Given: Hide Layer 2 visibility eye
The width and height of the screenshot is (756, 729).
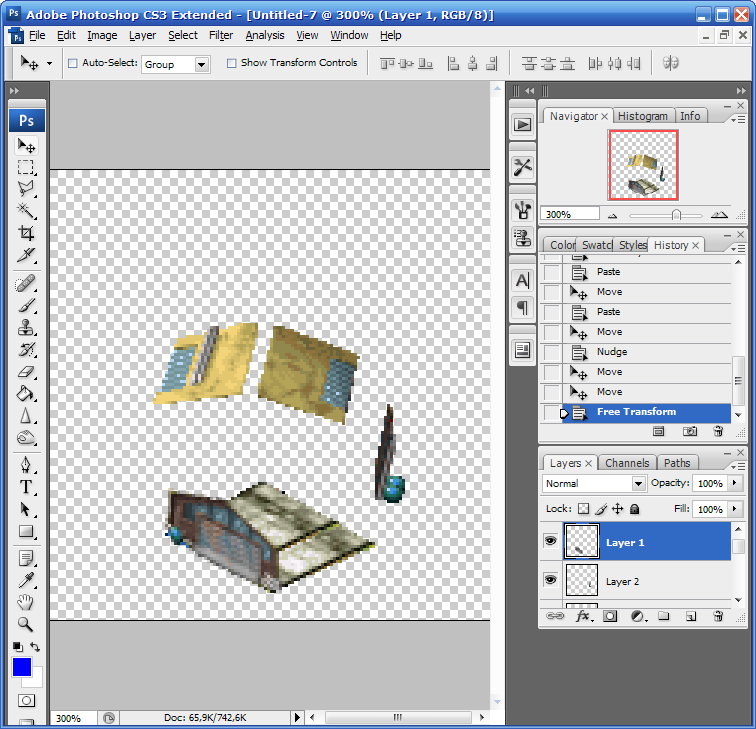Looking at the screenshot, I should [550, 580].
